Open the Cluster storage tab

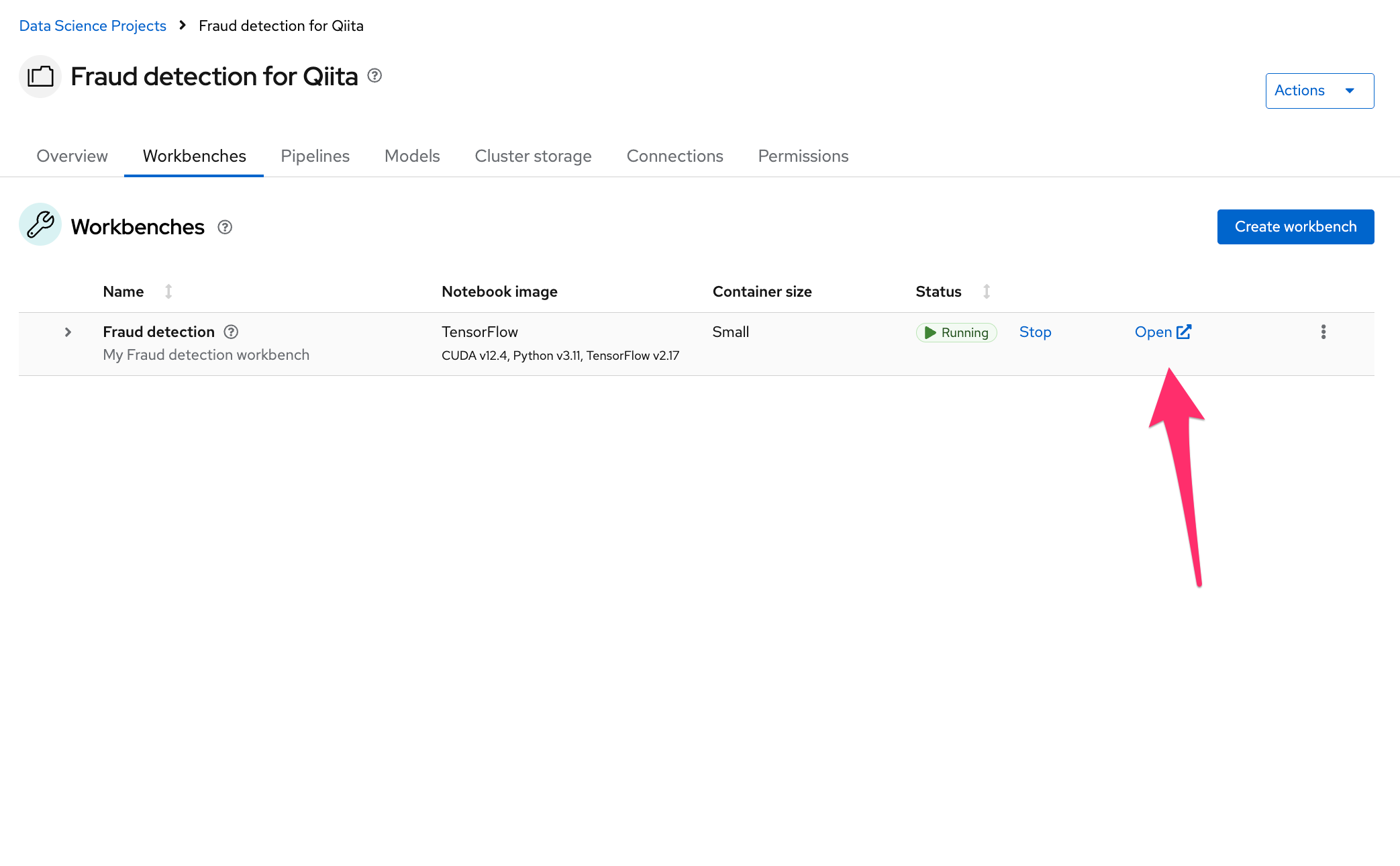[533, 156]
